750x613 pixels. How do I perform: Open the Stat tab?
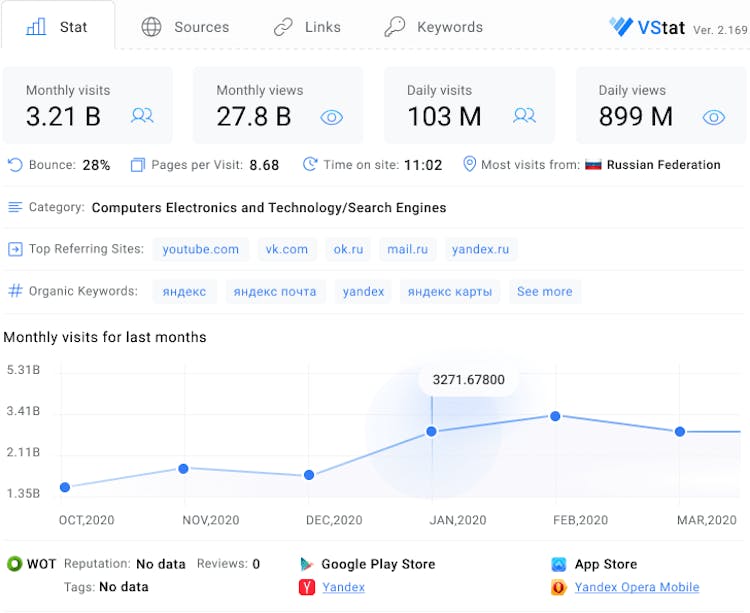click(x=57, y=27)
